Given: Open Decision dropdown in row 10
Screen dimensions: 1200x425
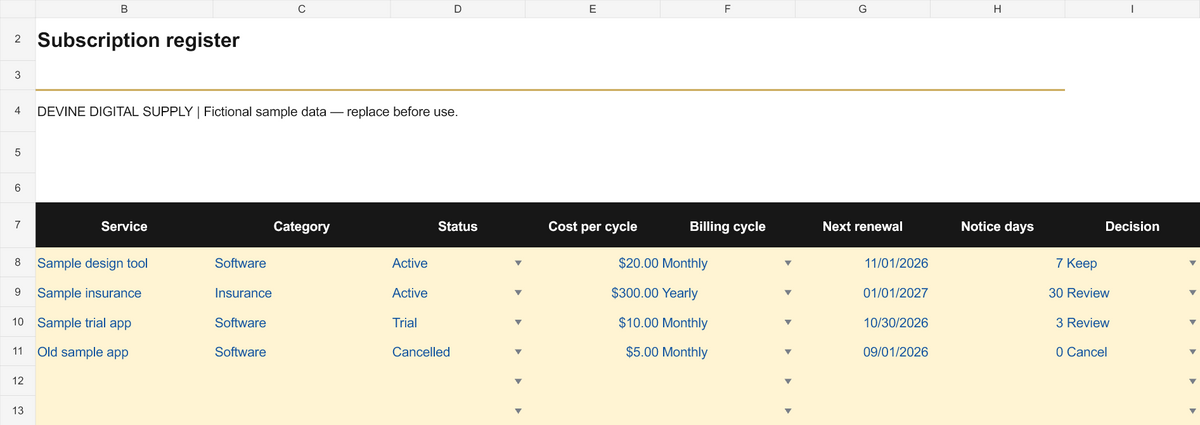Looking at the screenshot, I should (x=1192, y=323).
